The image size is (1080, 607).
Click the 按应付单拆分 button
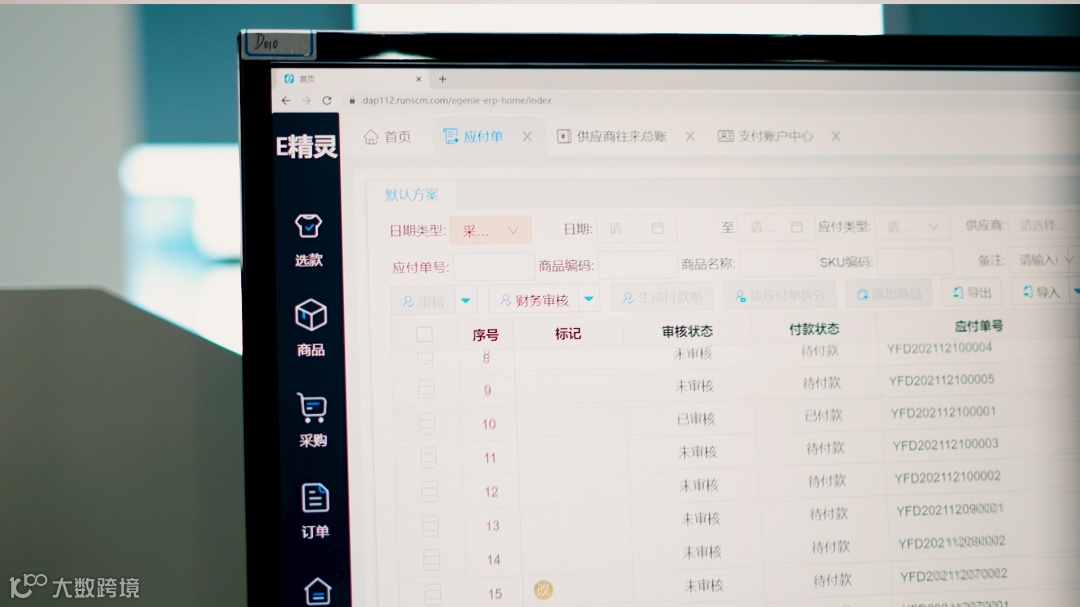(779, 296)
